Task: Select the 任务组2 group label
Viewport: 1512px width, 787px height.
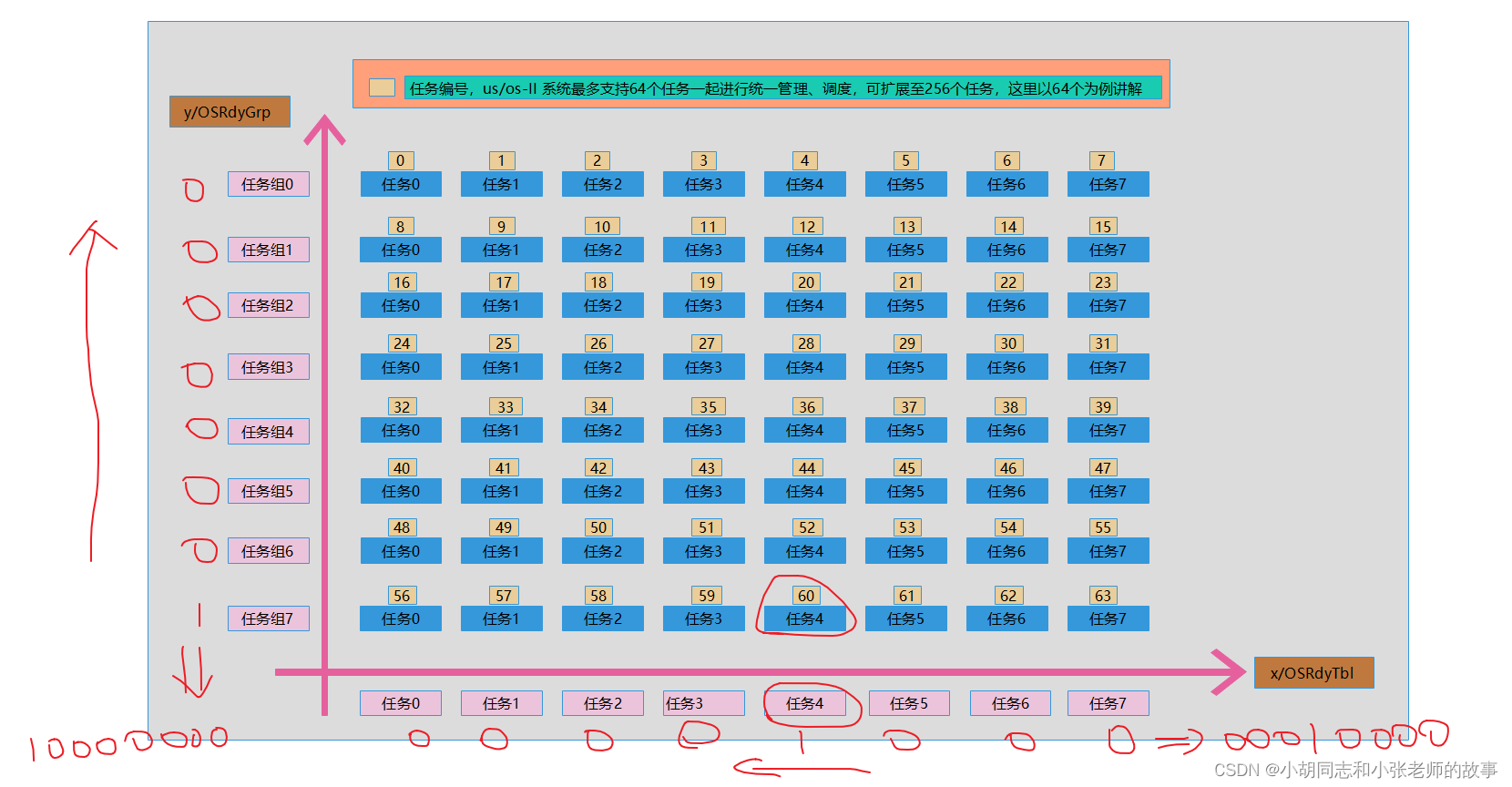Action: 268,305
